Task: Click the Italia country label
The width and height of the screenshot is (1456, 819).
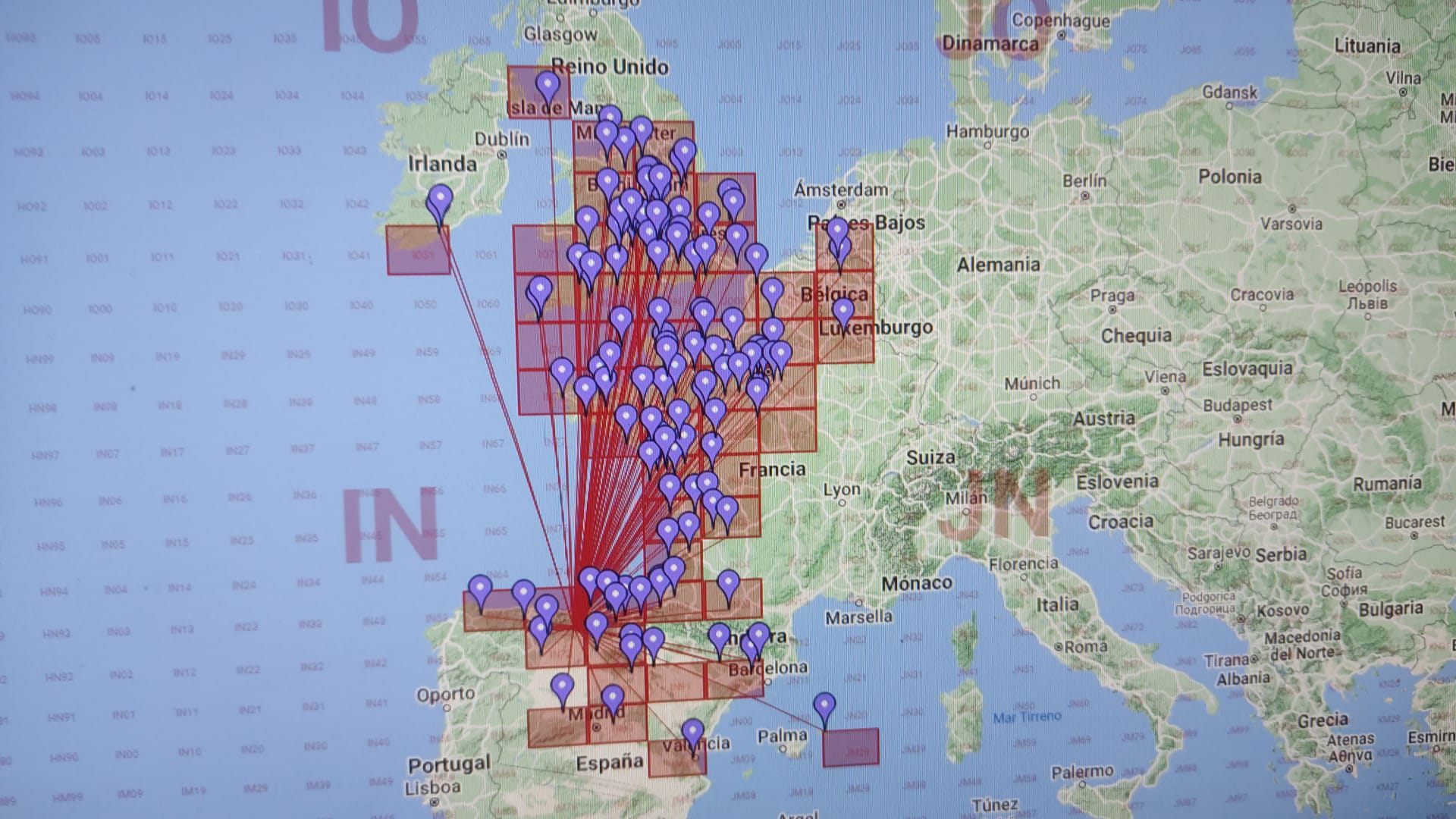Action: (x=1057, y=605)
